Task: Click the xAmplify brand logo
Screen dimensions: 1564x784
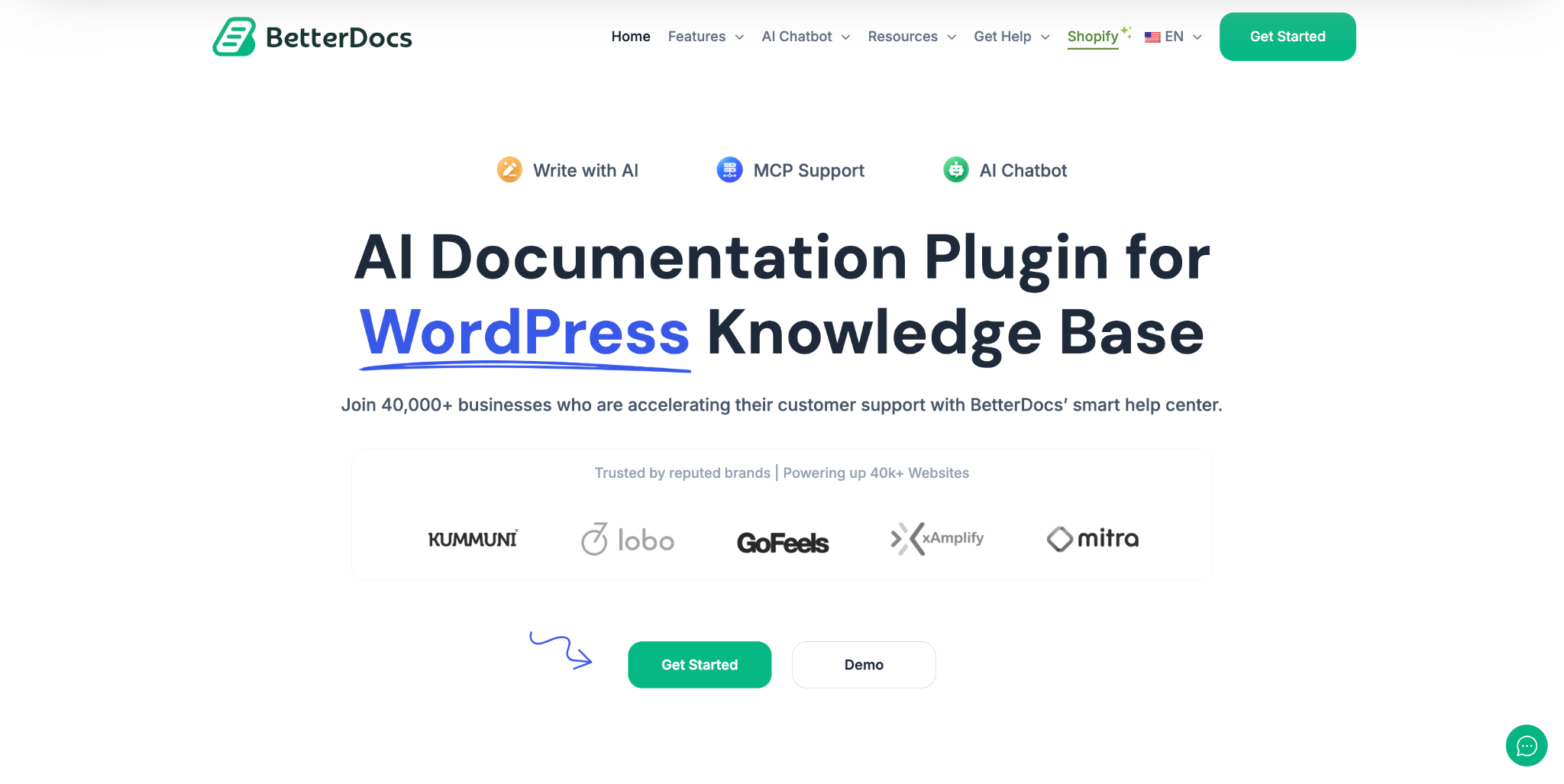Action: tap(937, 538)
